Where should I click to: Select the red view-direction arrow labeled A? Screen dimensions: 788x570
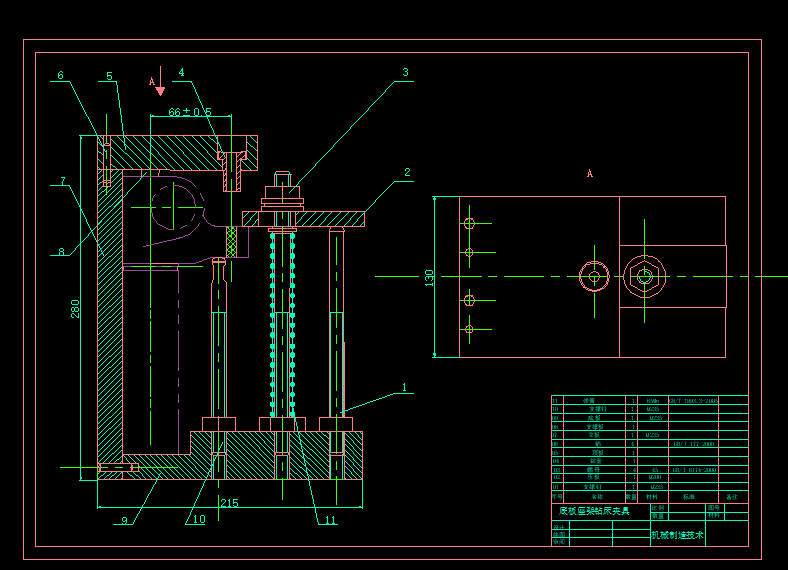tap(160, 81)
